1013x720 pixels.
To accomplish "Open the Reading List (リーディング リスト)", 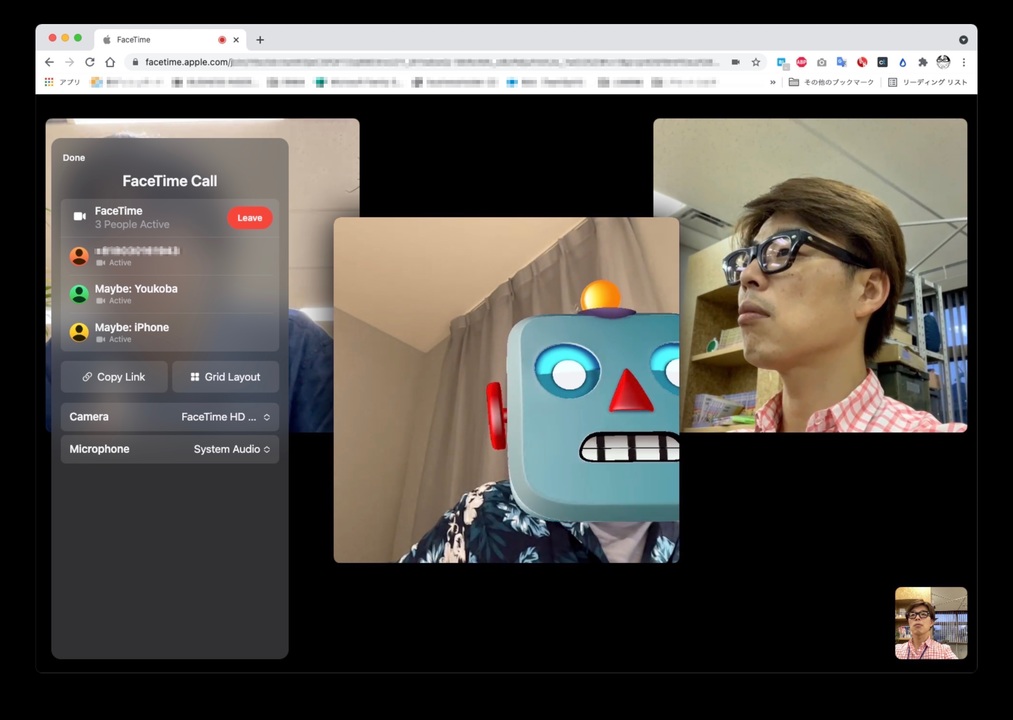I will [x=928, y=82].
